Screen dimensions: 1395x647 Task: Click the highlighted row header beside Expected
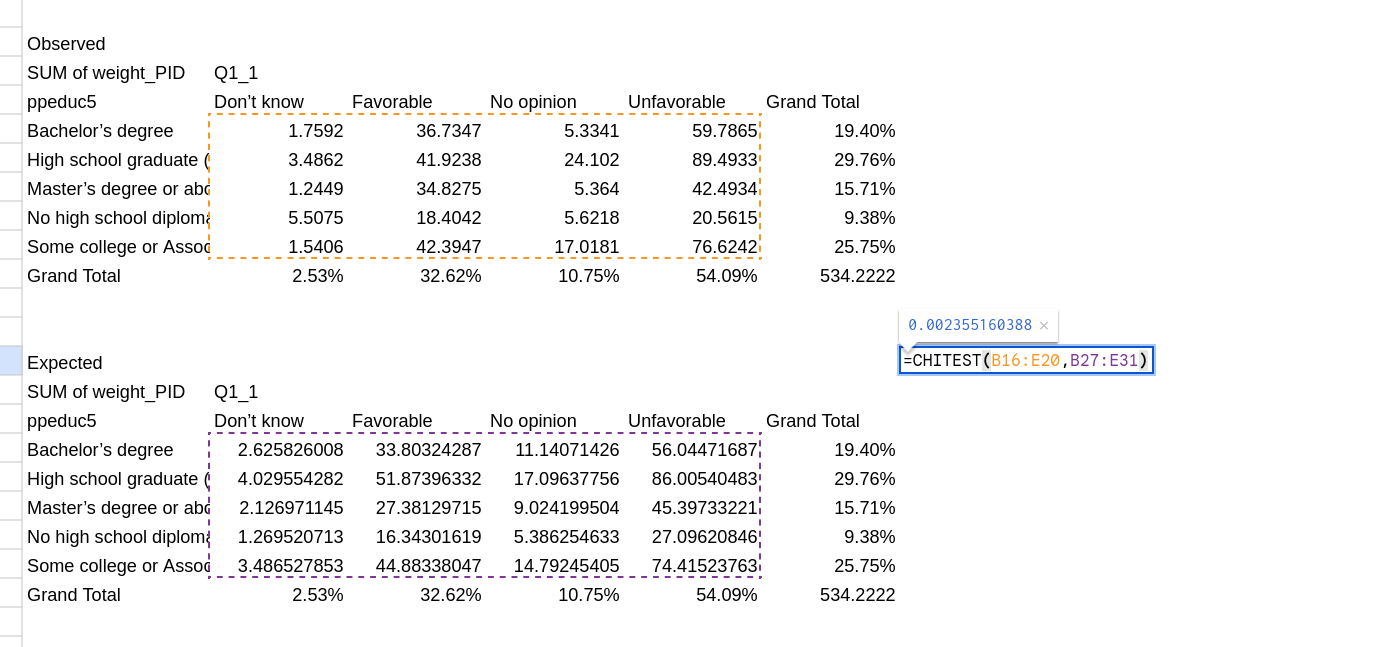tap(10, 361)
